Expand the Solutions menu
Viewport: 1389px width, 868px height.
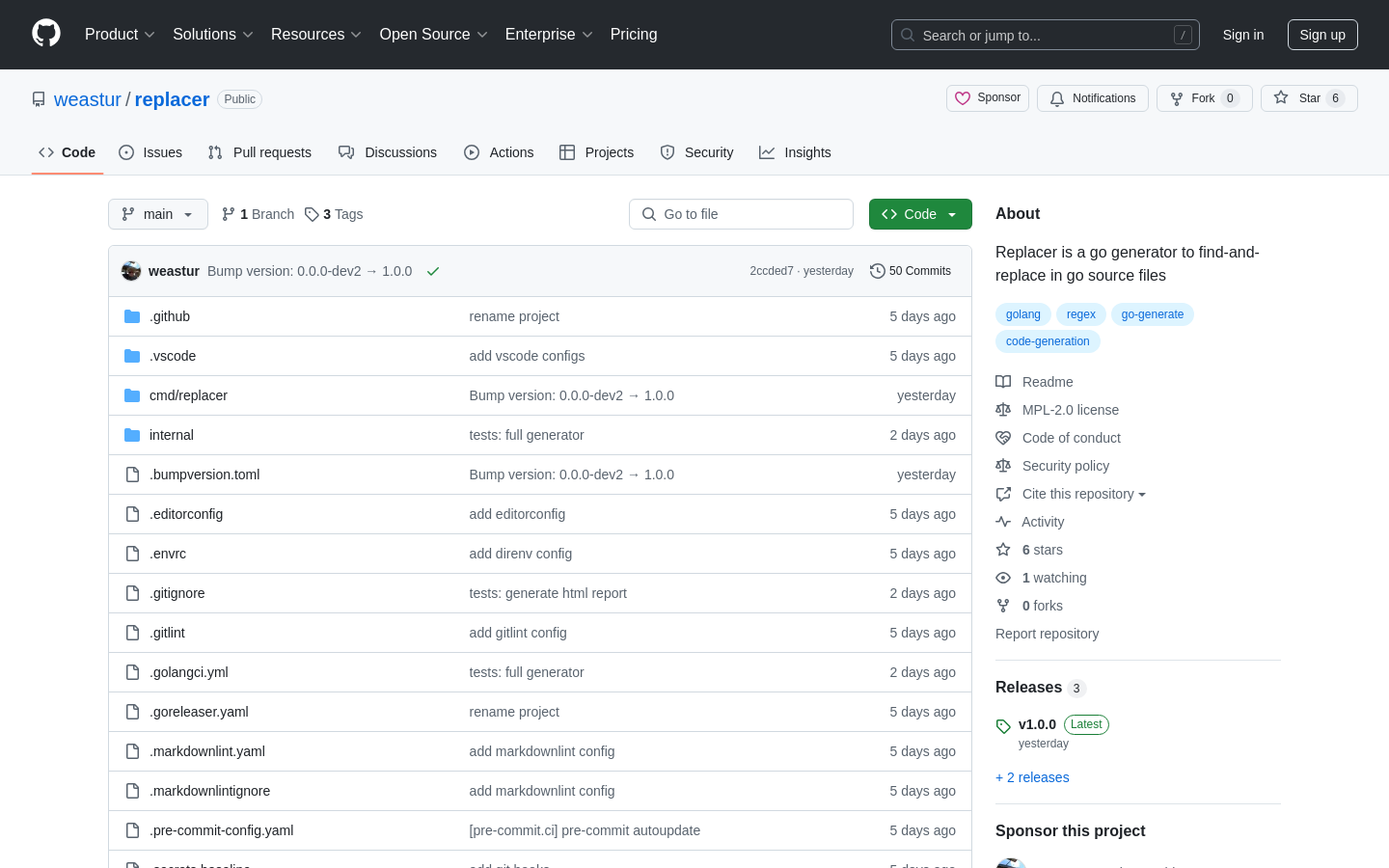(x=213, y=35)
